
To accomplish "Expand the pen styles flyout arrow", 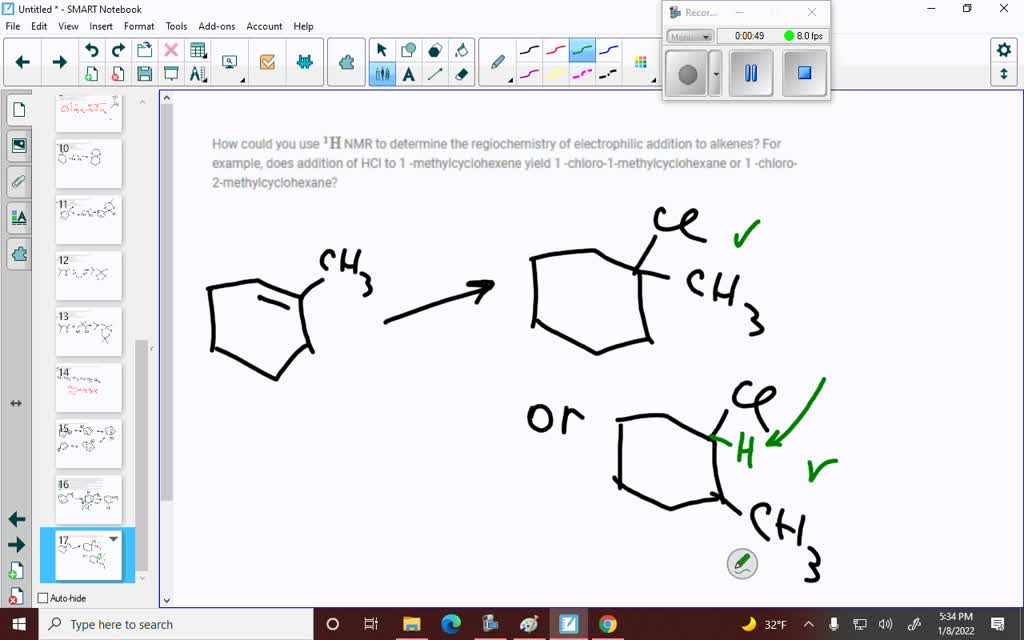I will coord(511,79).
